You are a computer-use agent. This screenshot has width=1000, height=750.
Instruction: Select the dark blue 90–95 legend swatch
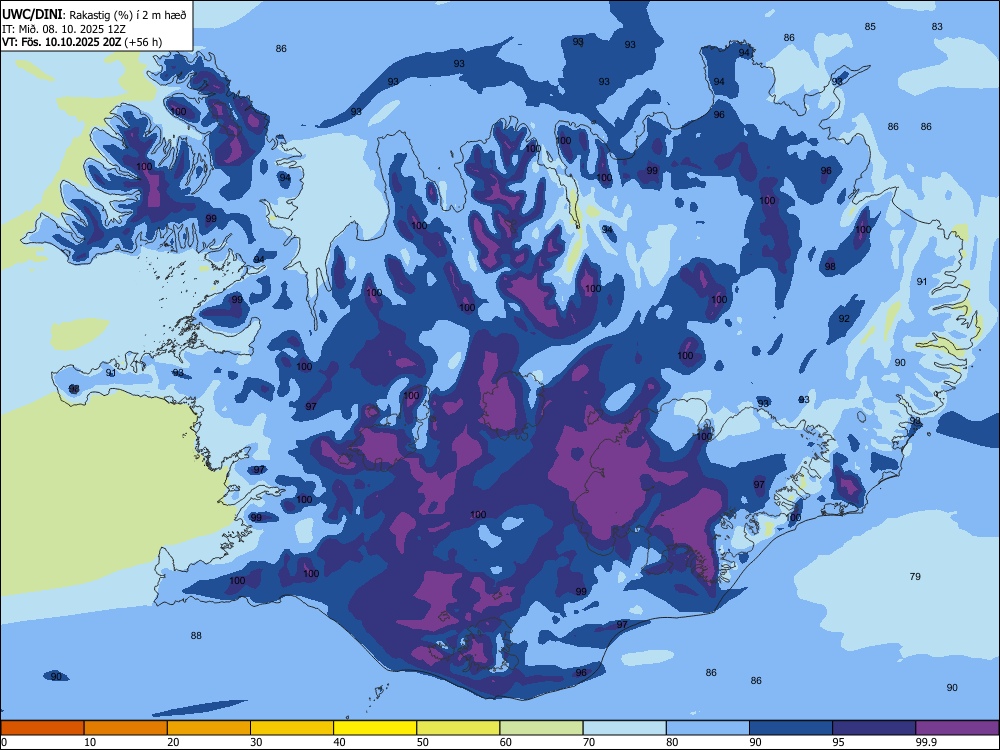[791, 728]
